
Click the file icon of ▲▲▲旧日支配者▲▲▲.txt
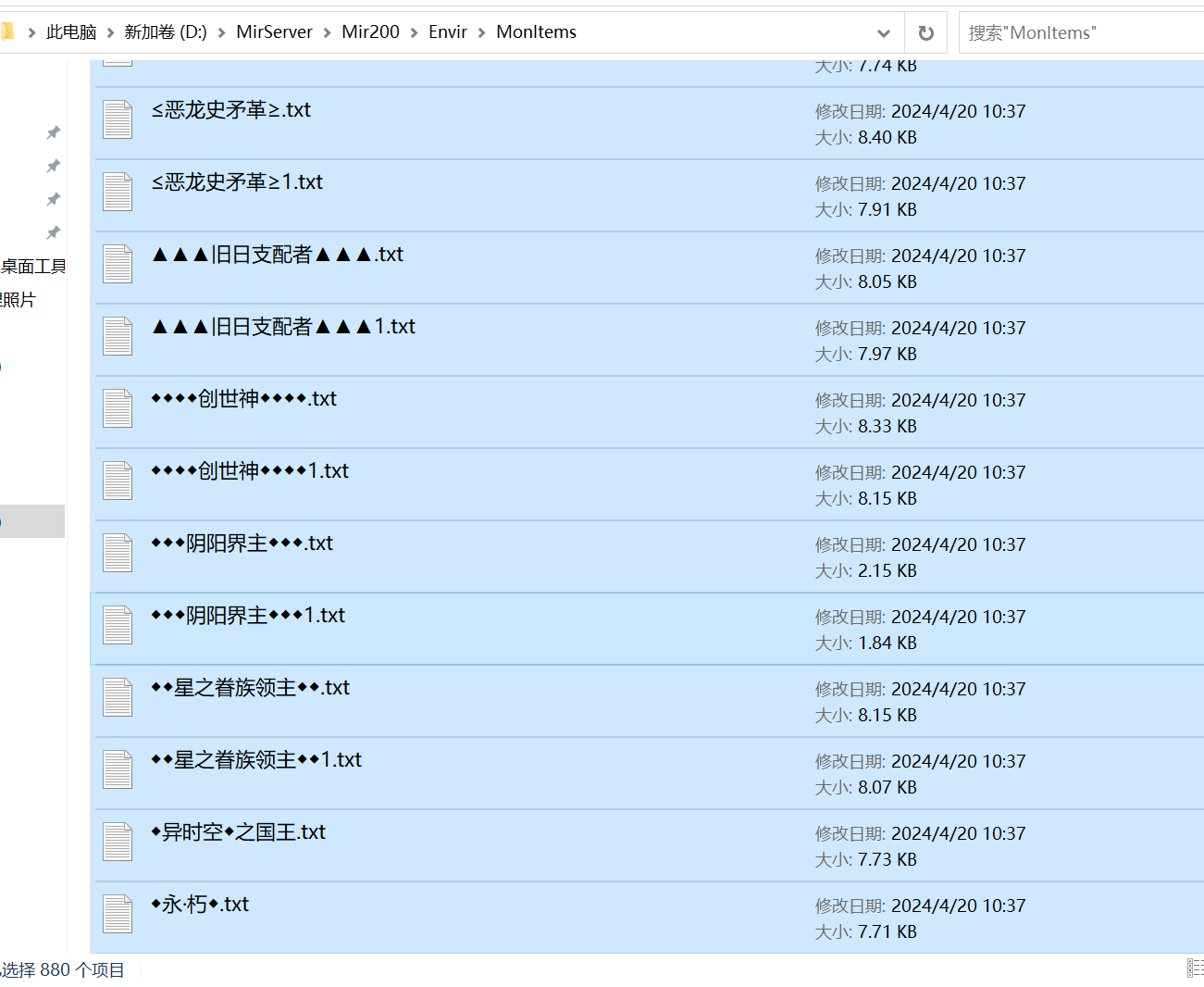pyautogui.click(x=118, y=264)
